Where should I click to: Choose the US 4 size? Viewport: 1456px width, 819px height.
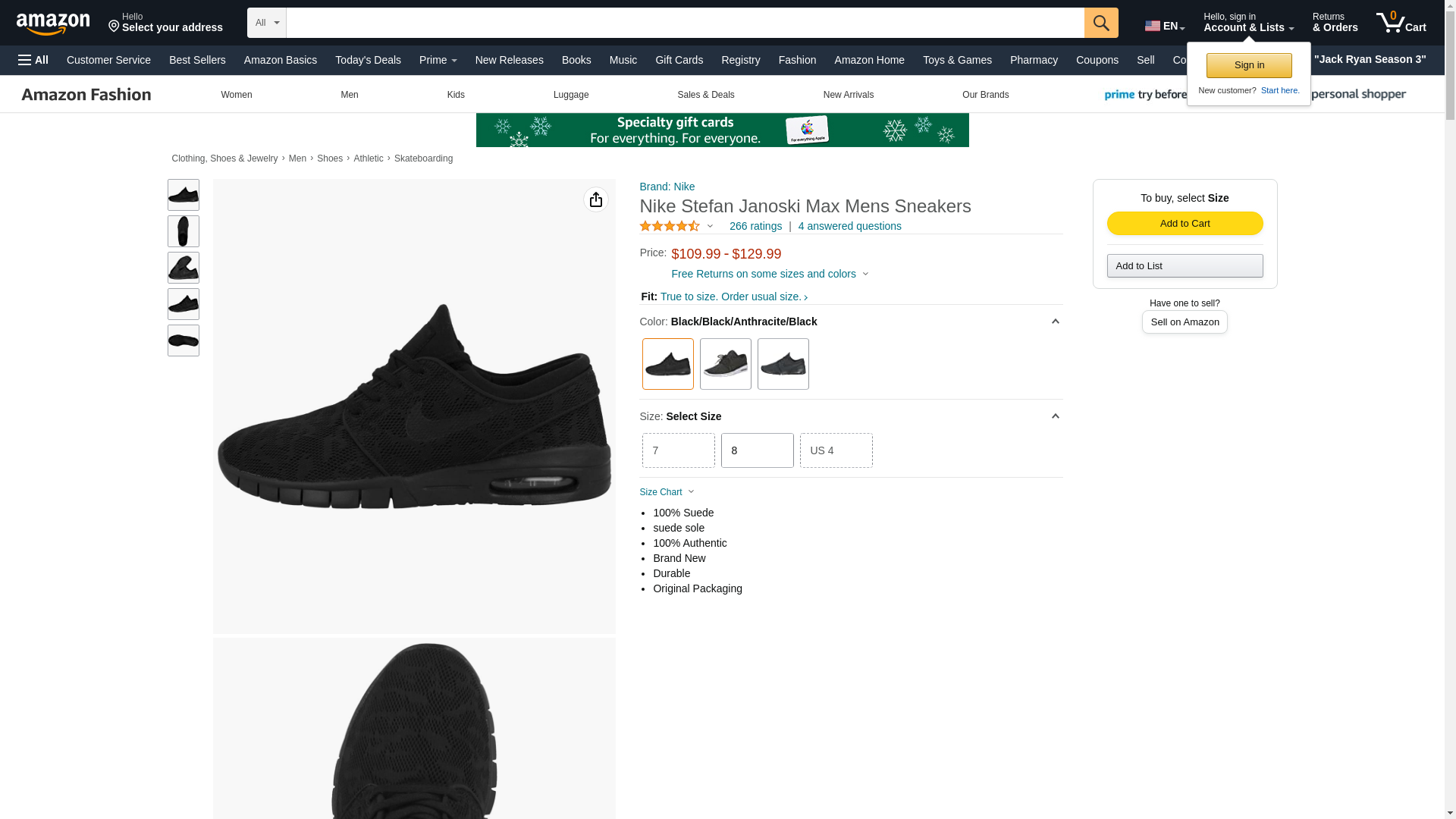click(x=836, y=450)
